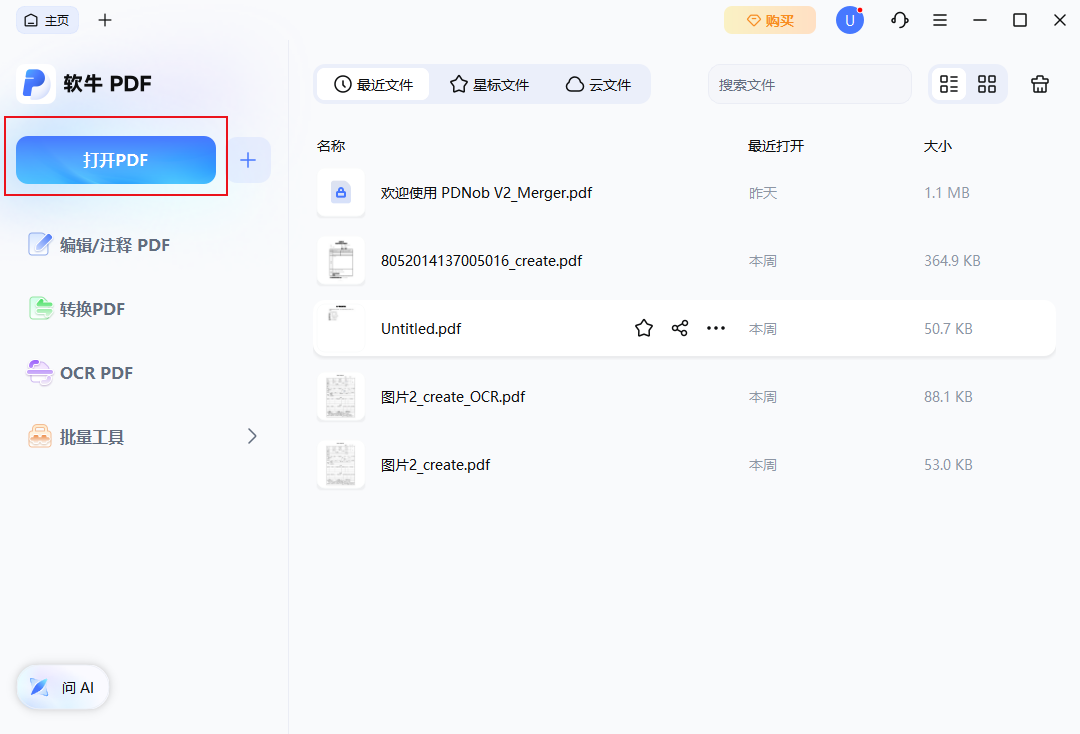
Task: Open the 主页 home tab
Action: (47, 20)
